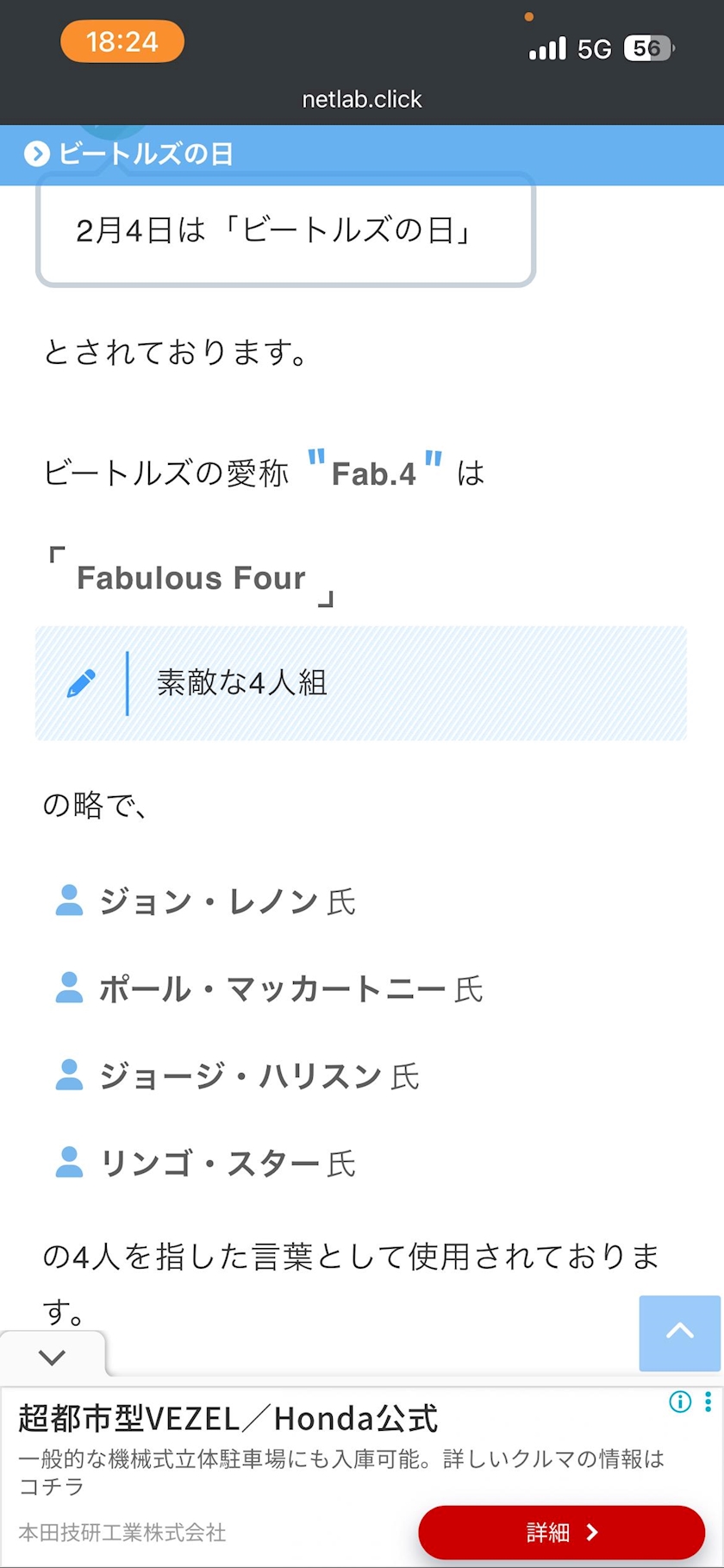Screen dimensions: 724x1568
Task: Tap the person icon beside リンゴ・スター
Action: coord(69,1163)
